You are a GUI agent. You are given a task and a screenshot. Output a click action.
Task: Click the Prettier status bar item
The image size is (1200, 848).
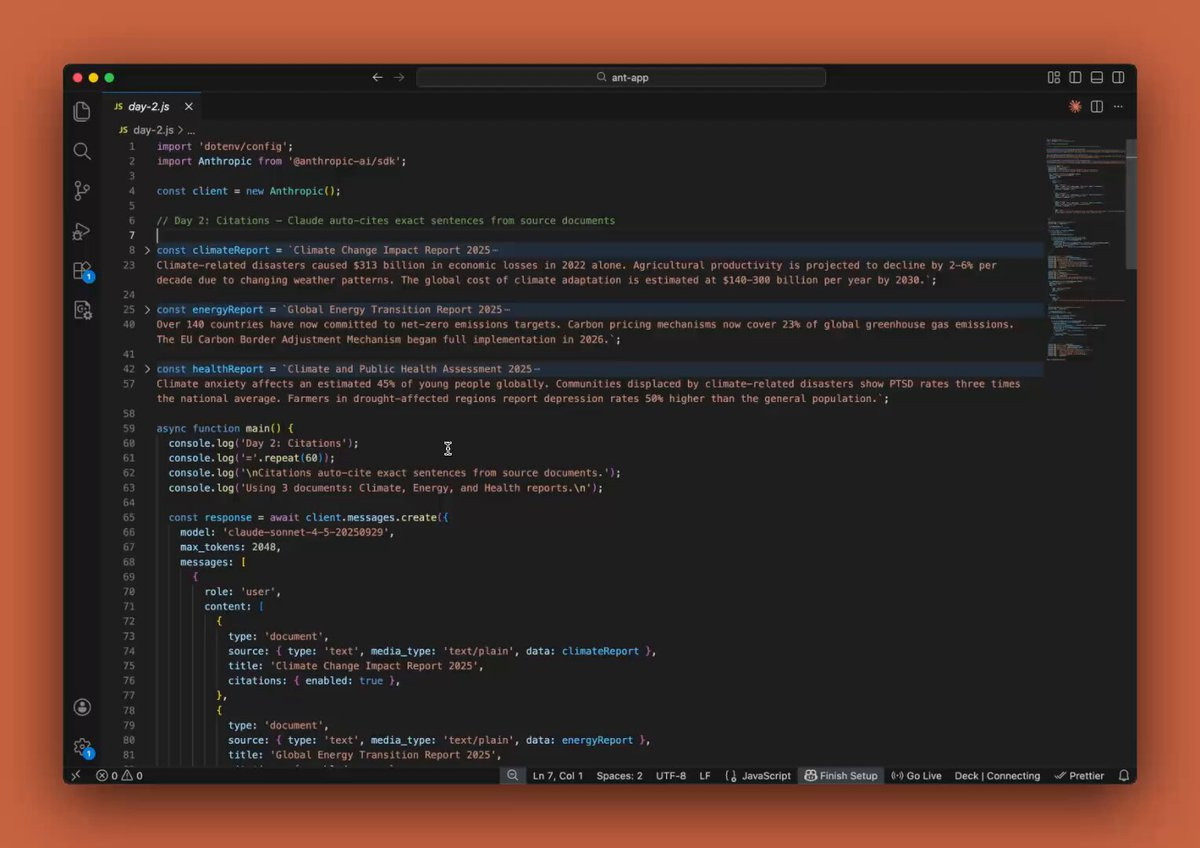click(1080, 775)
